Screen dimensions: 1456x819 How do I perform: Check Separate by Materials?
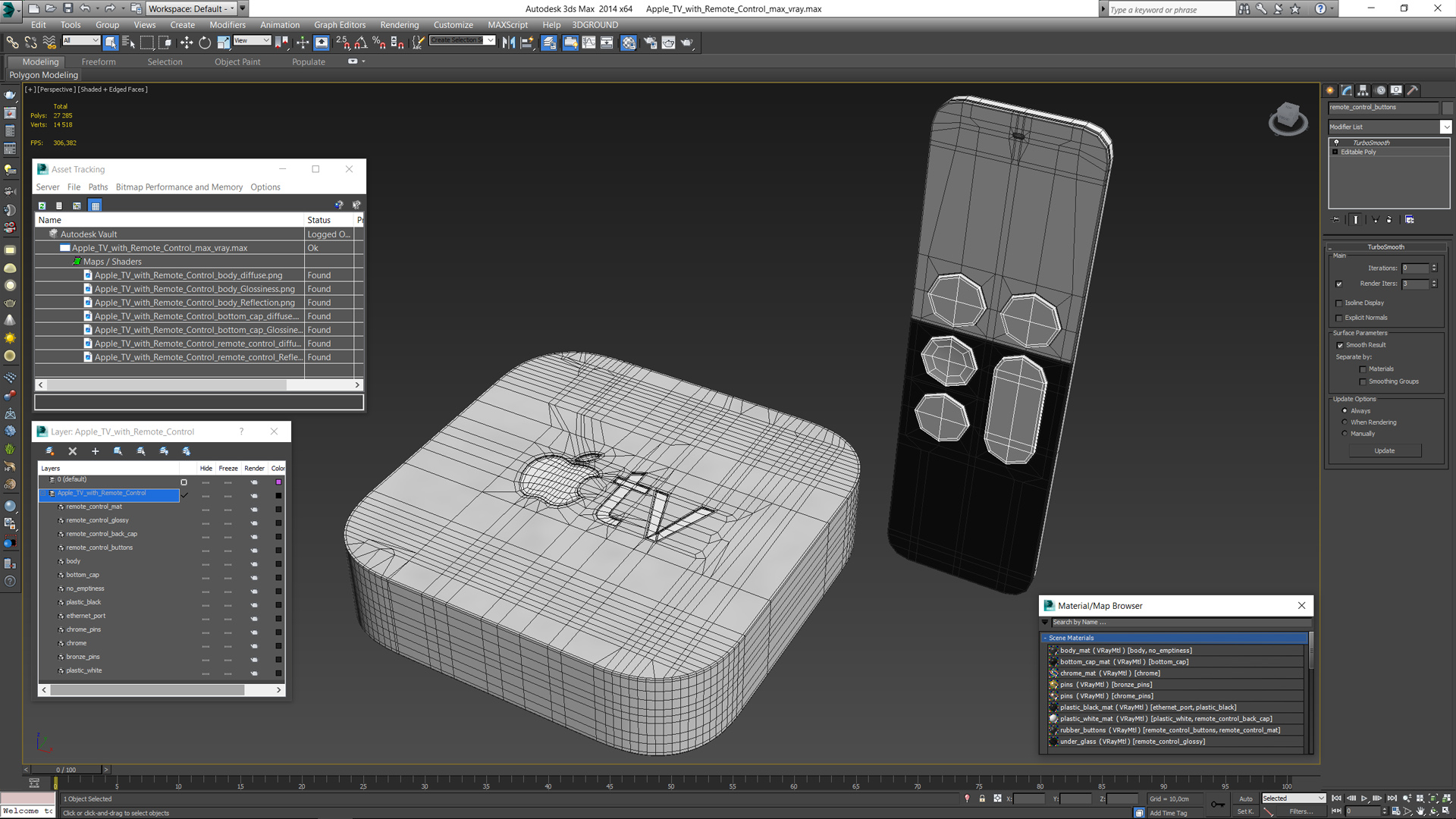tap(1363, 369)
